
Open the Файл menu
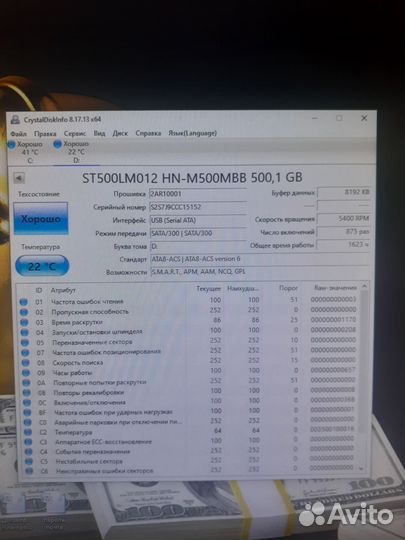point(19,133)
